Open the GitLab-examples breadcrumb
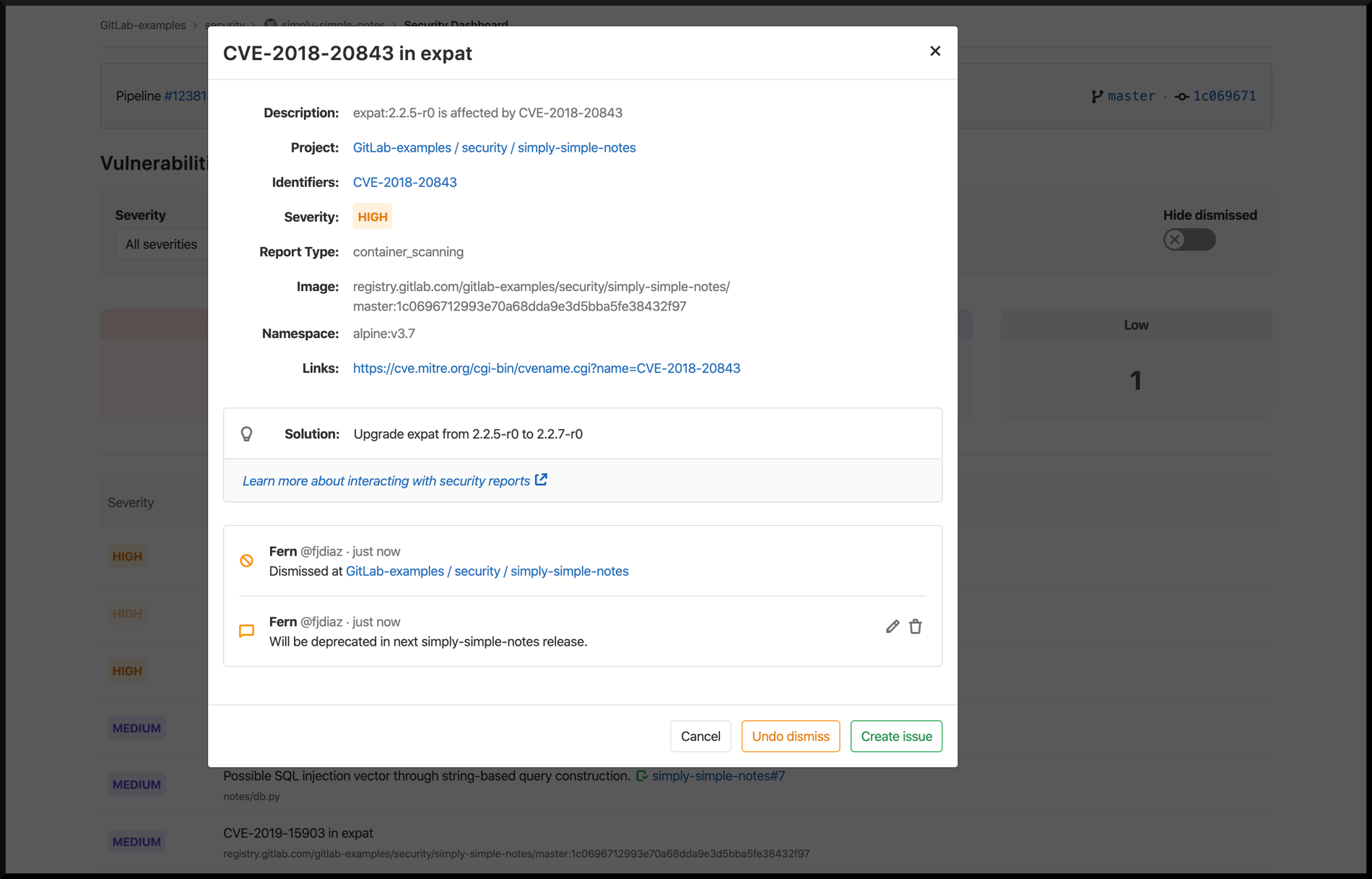The width and height of the screenshot is (1372, 879). point(142,25)
